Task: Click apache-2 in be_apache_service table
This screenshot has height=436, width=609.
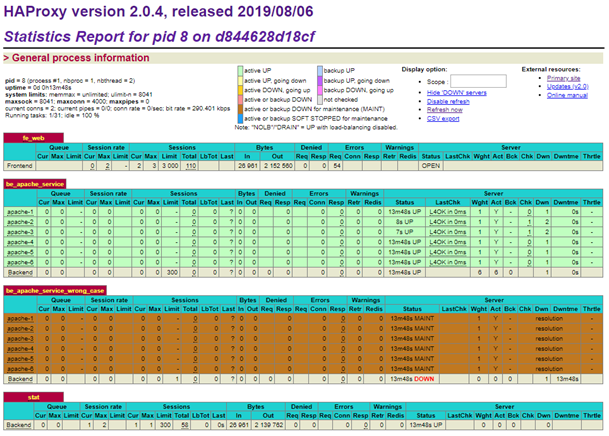Action: tap(20, 222)
